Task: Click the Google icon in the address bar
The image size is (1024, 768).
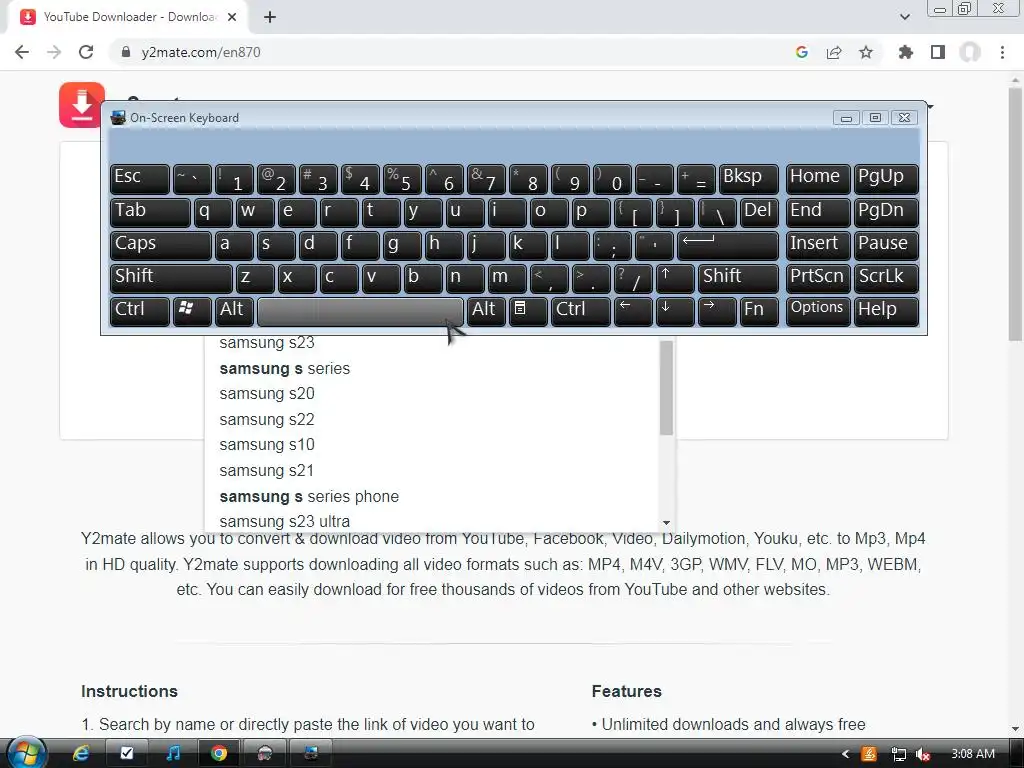Action: (802, 52)
